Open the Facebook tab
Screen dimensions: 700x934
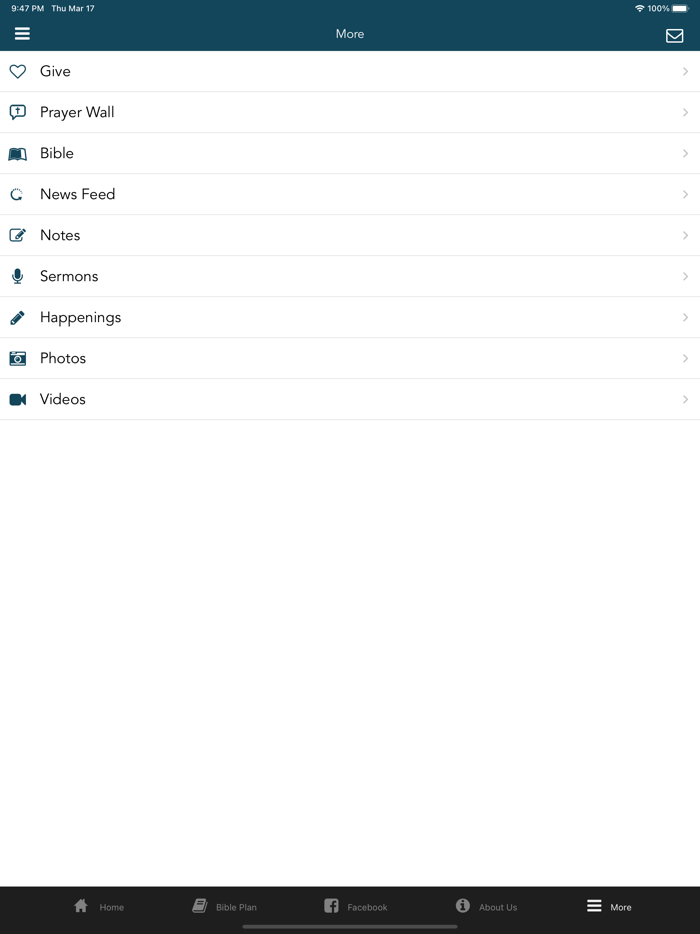pyautogui.click(x=355, y=907)
